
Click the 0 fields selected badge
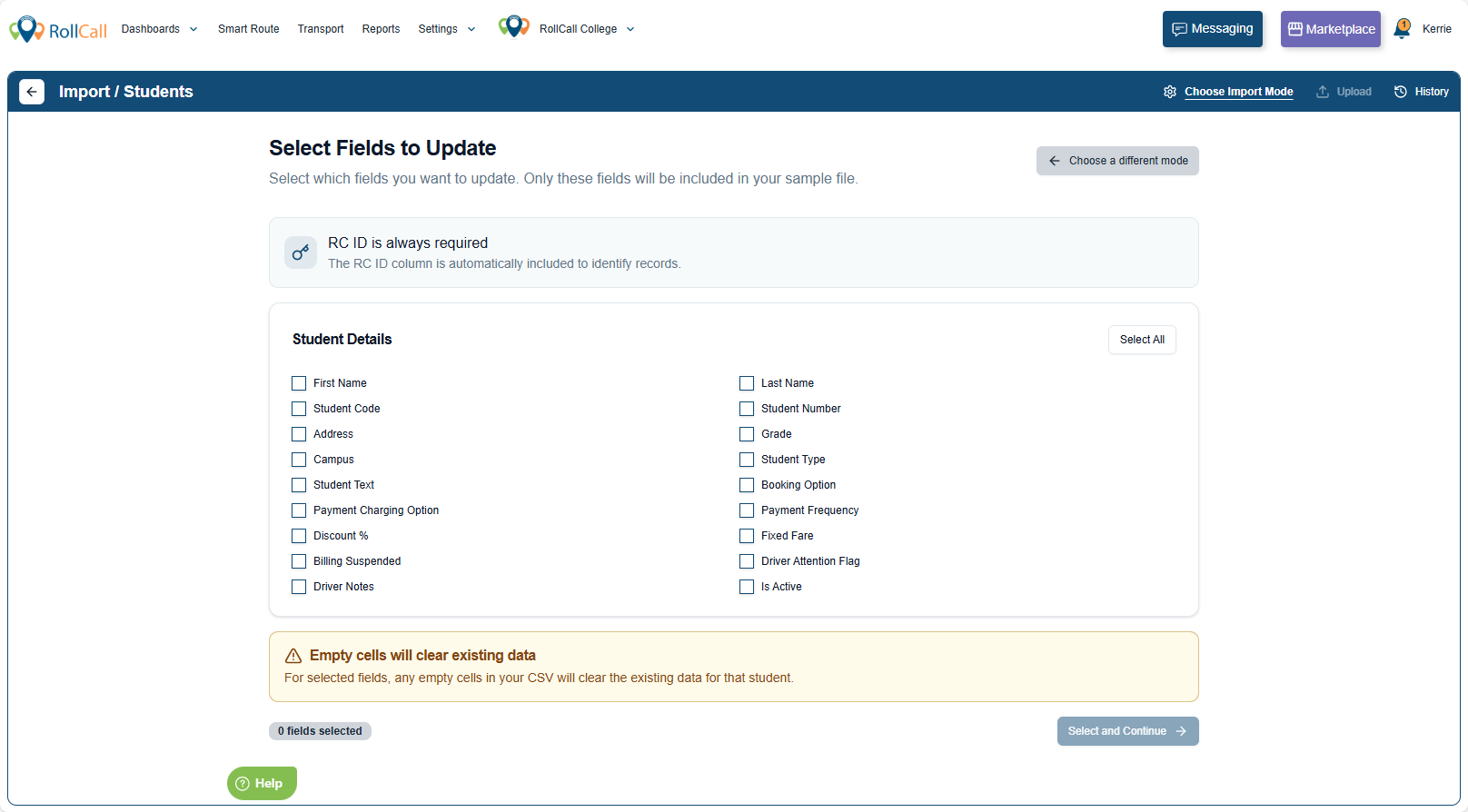coord(320,731)
